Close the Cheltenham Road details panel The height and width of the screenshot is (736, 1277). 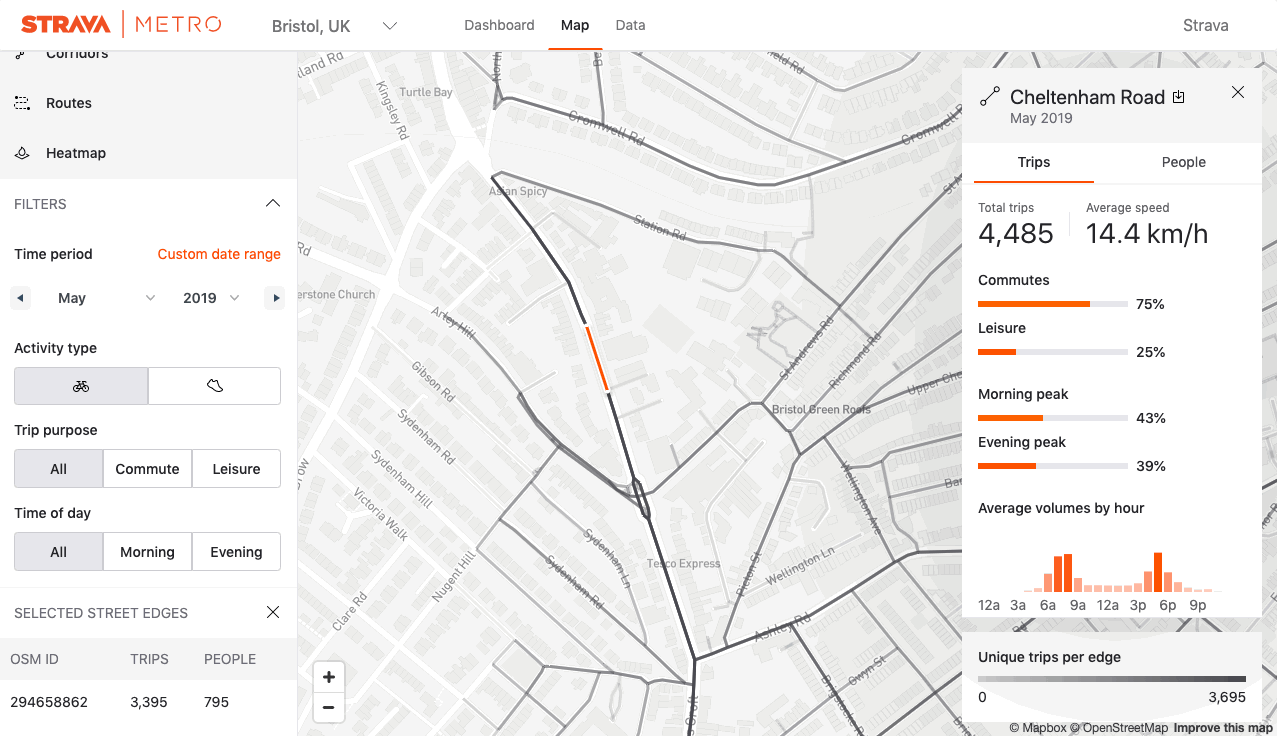pyautogui.click(x=1238, y=92)
